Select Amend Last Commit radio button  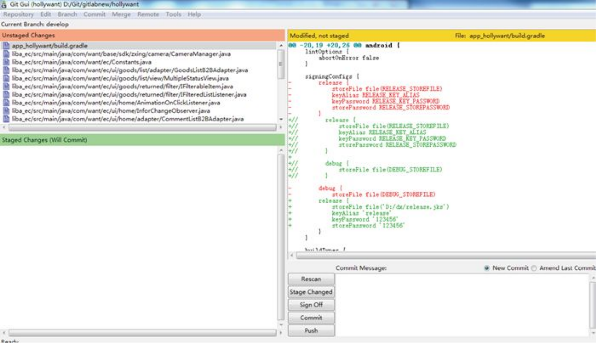[534, 268]
